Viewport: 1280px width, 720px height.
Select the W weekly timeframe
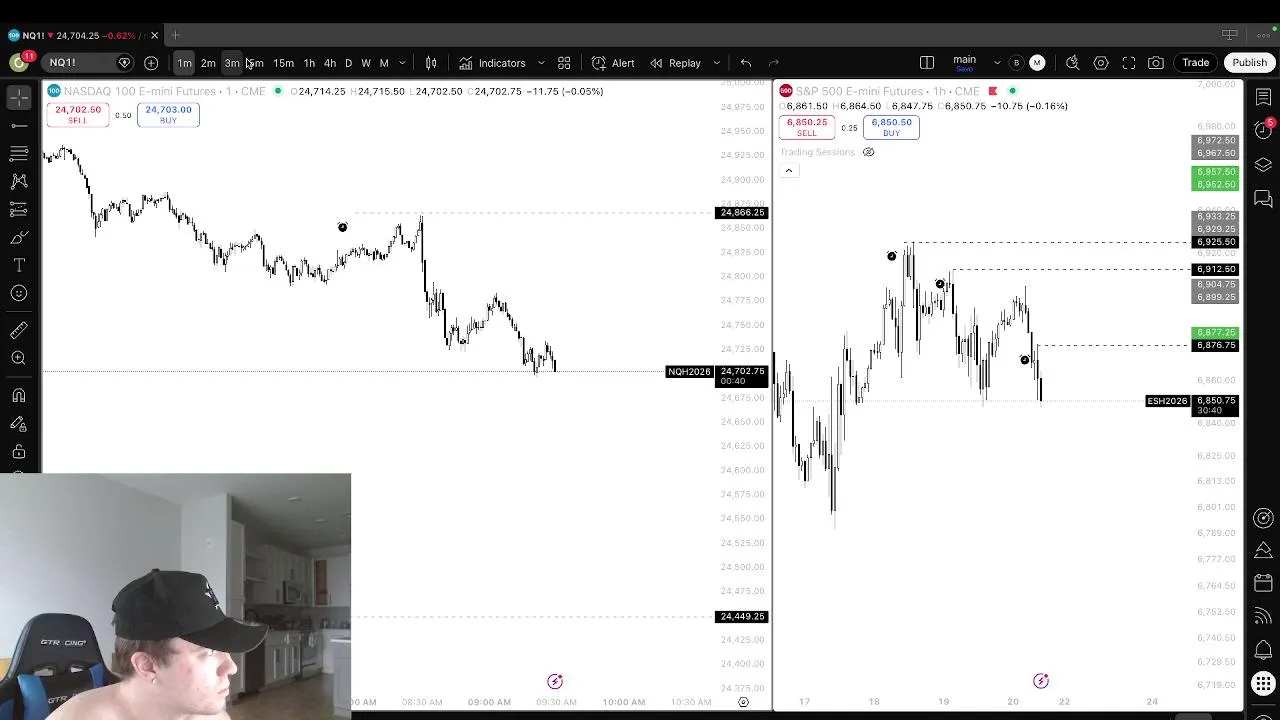click(x=366, y=63)
